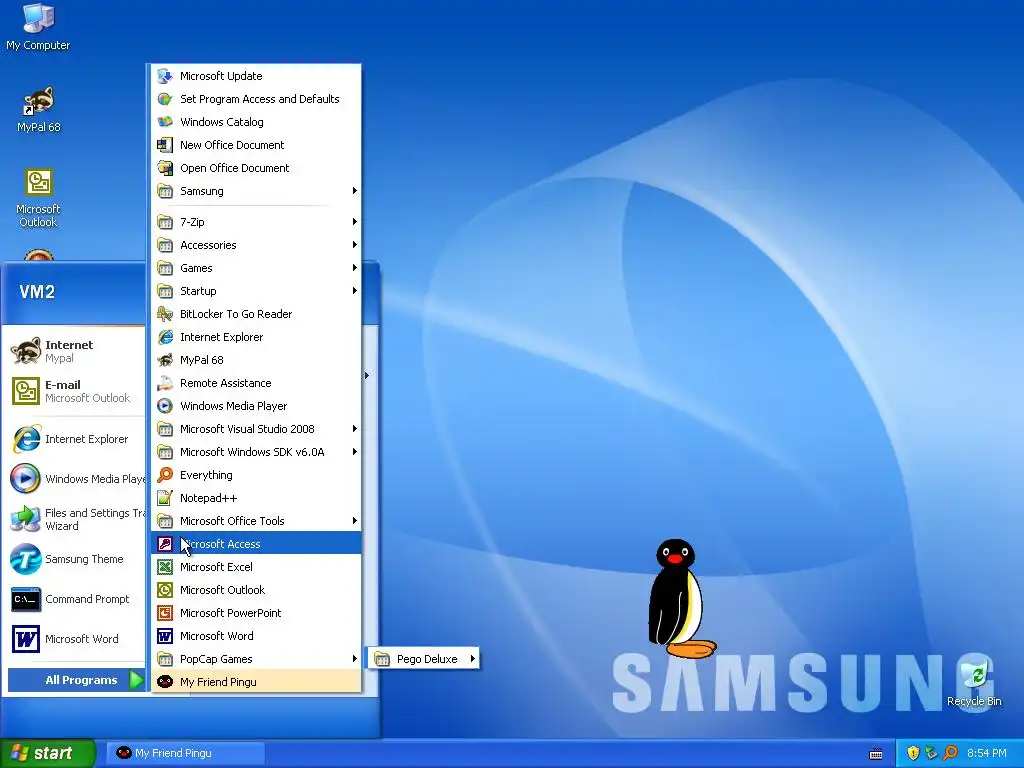Click the MyPal 68 raccoon icon in programs list
Image resolution: width=1024 pixels, height=768 pixels.
click(x=165, y=360)
